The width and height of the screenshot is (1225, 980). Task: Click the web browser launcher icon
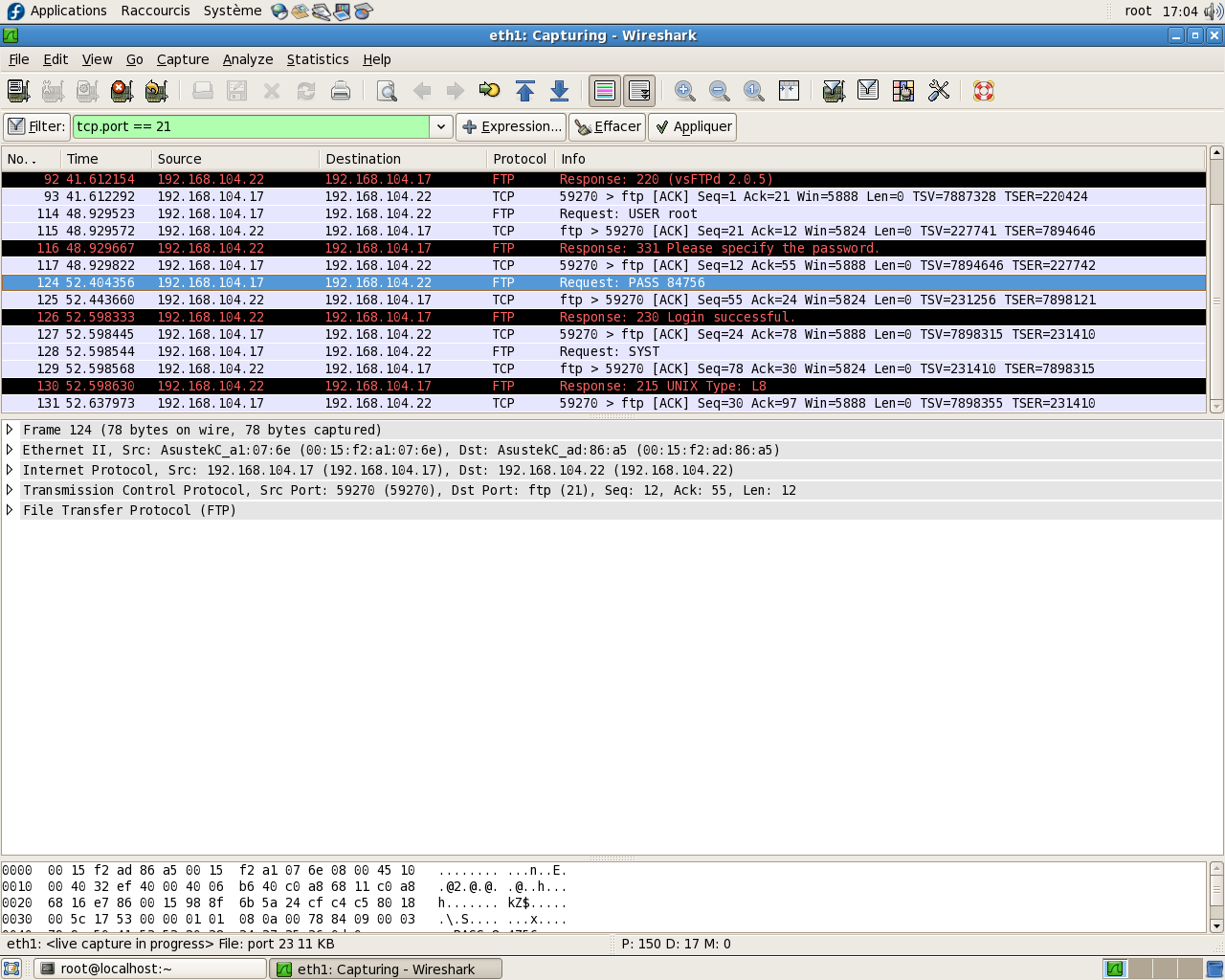click(279, 11)
